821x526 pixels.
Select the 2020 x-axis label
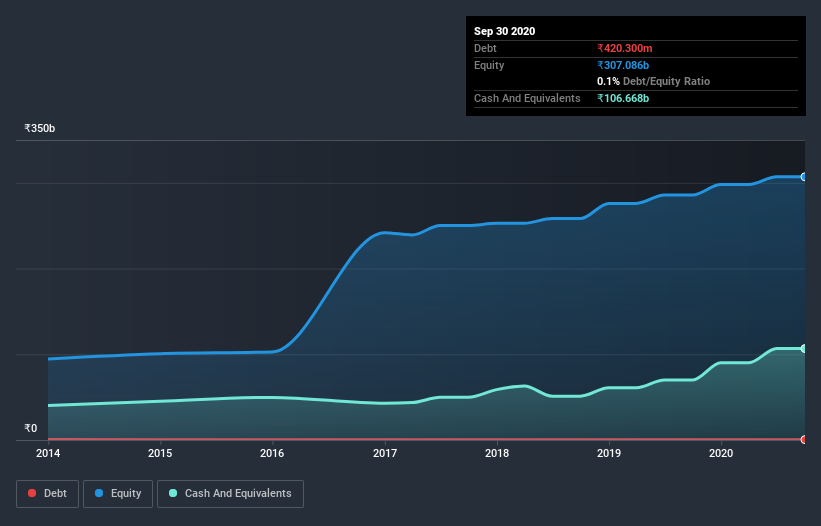coord(721,453)
